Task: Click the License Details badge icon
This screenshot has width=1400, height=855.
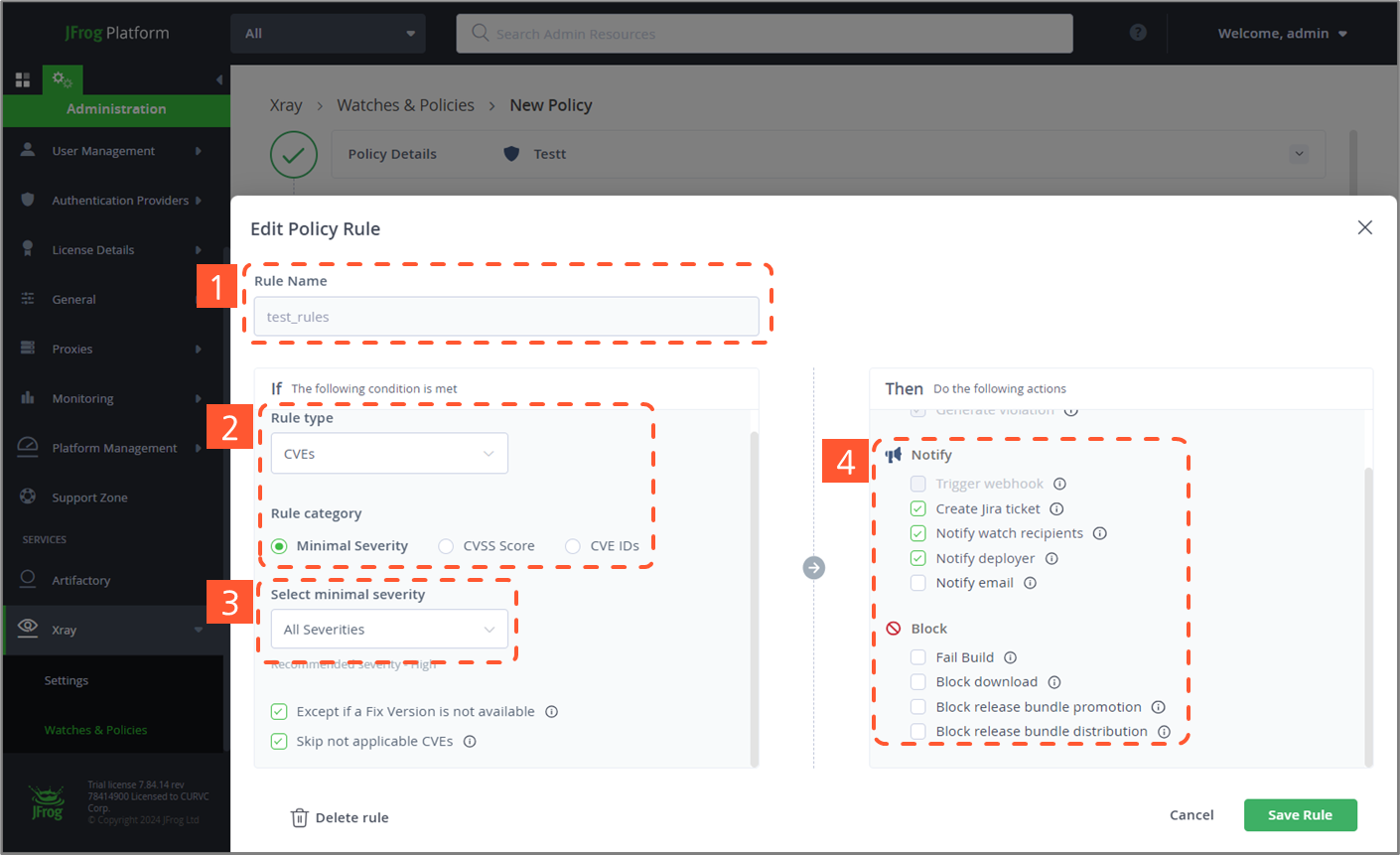Action: (x=28, y=249)
